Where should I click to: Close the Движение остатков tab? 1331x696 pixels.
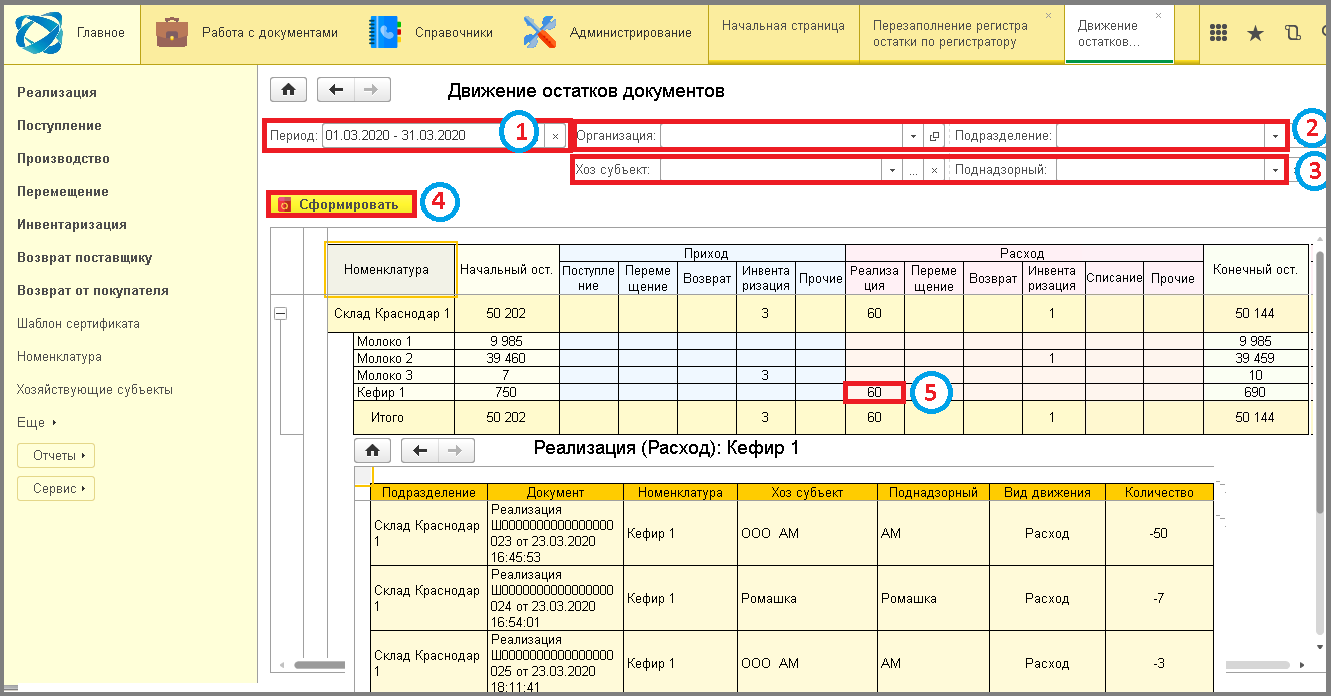click(1158, 16)
